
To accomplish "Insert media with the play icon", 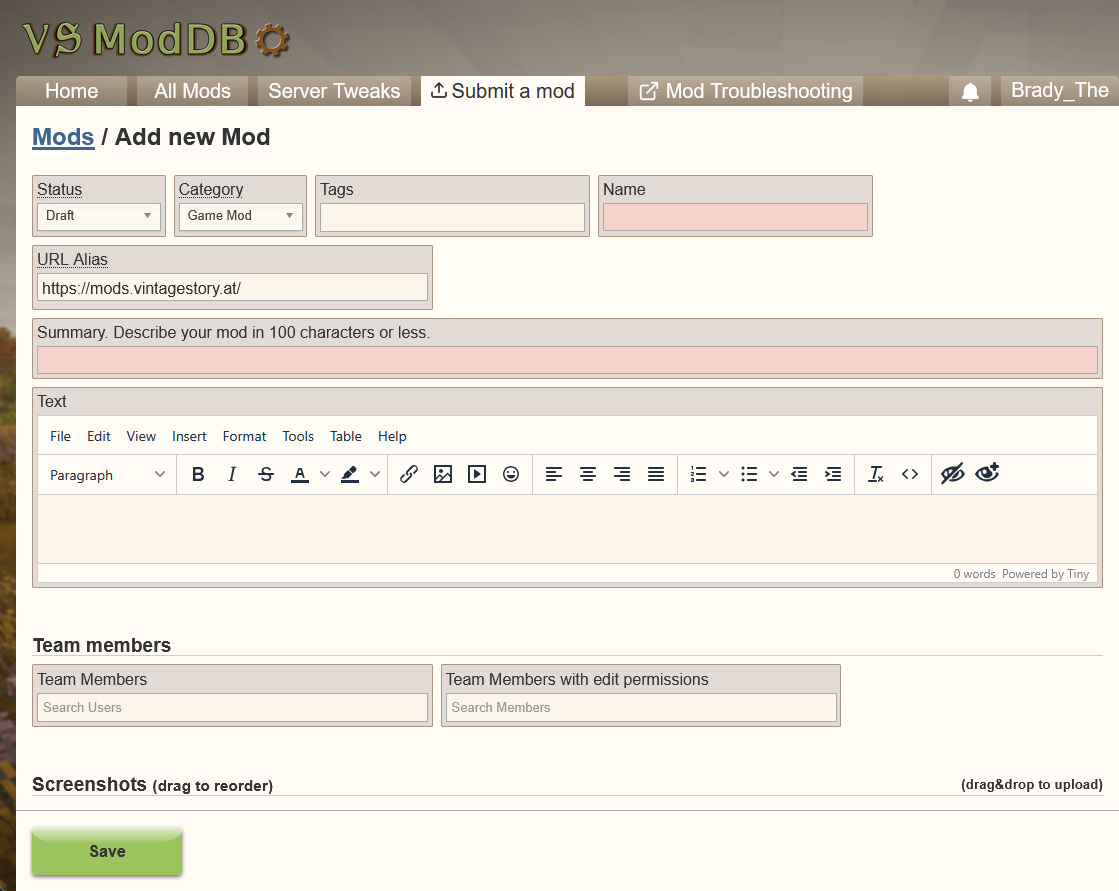I will click(477, 475).
